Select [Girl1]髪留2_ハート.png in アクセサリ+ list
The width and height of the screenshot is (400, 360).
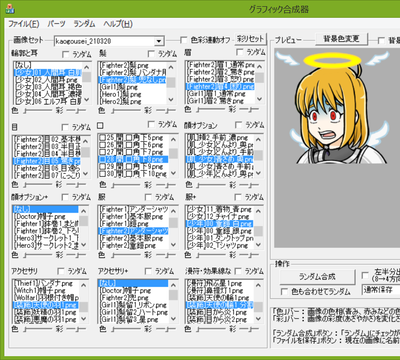133,312
